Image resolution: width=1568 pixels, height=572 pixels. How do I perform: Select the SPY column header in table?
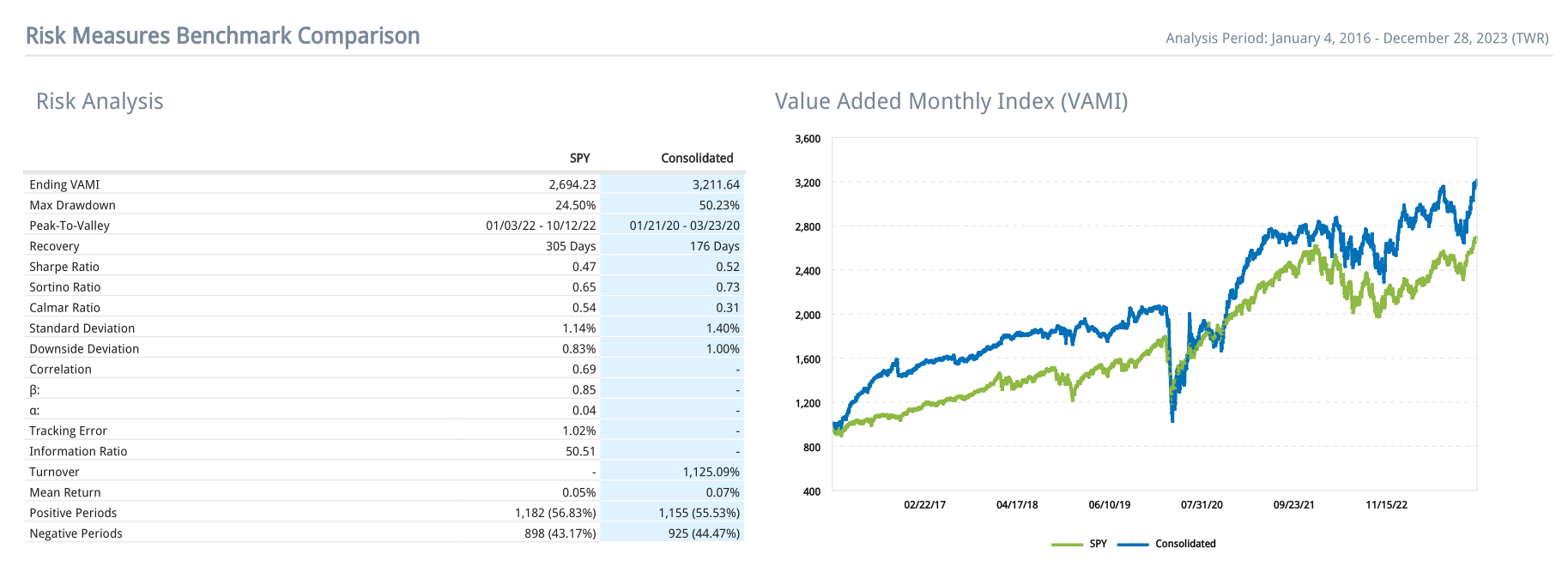coord(579,158)
